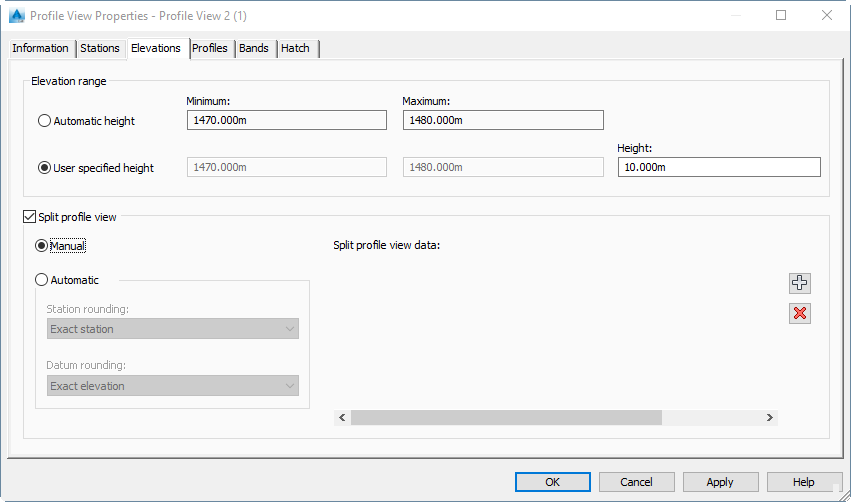Click the Cancel button

click(x=636, y=482)
